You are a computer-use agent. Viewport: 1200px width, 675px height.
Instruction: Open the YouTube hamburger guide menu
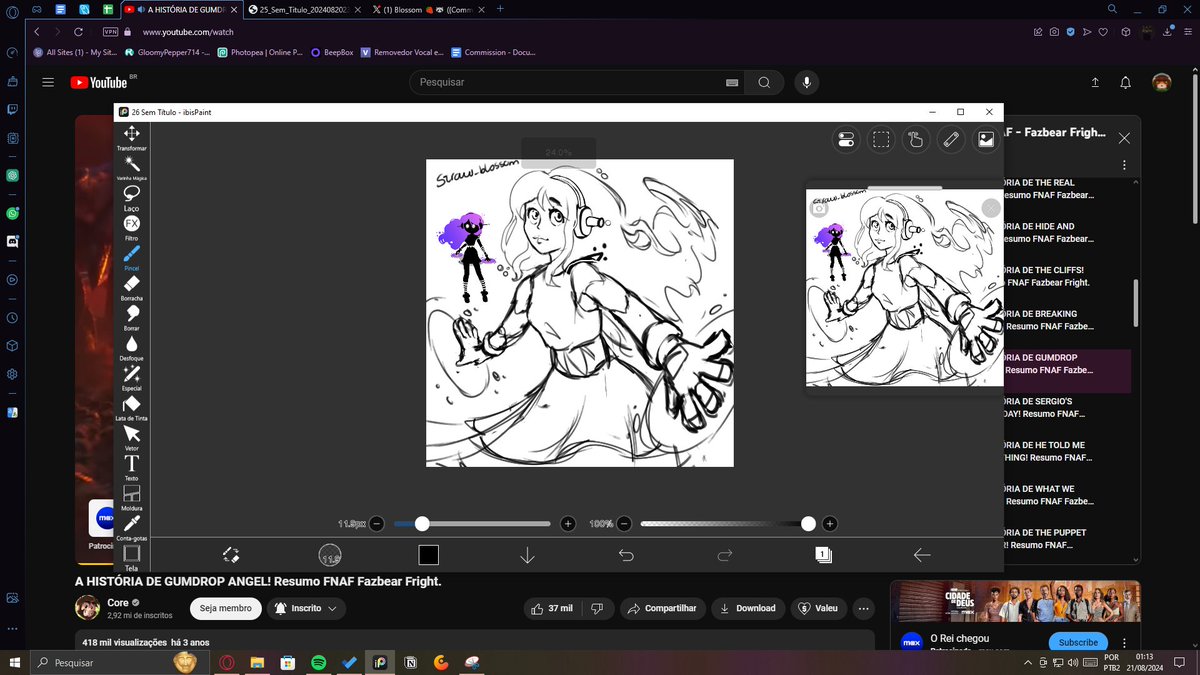(48, 82)
